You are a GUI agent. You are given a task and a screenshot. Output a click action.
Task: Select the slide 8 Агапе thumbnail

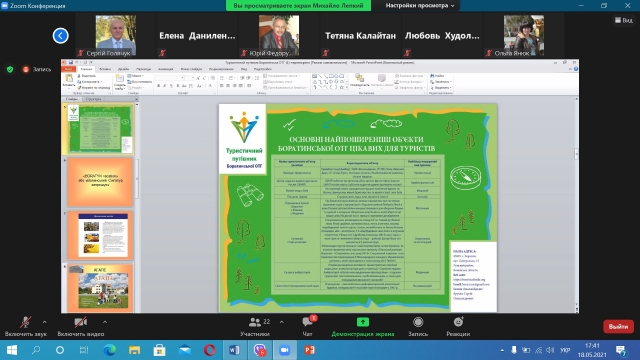(x=100, y=288)
